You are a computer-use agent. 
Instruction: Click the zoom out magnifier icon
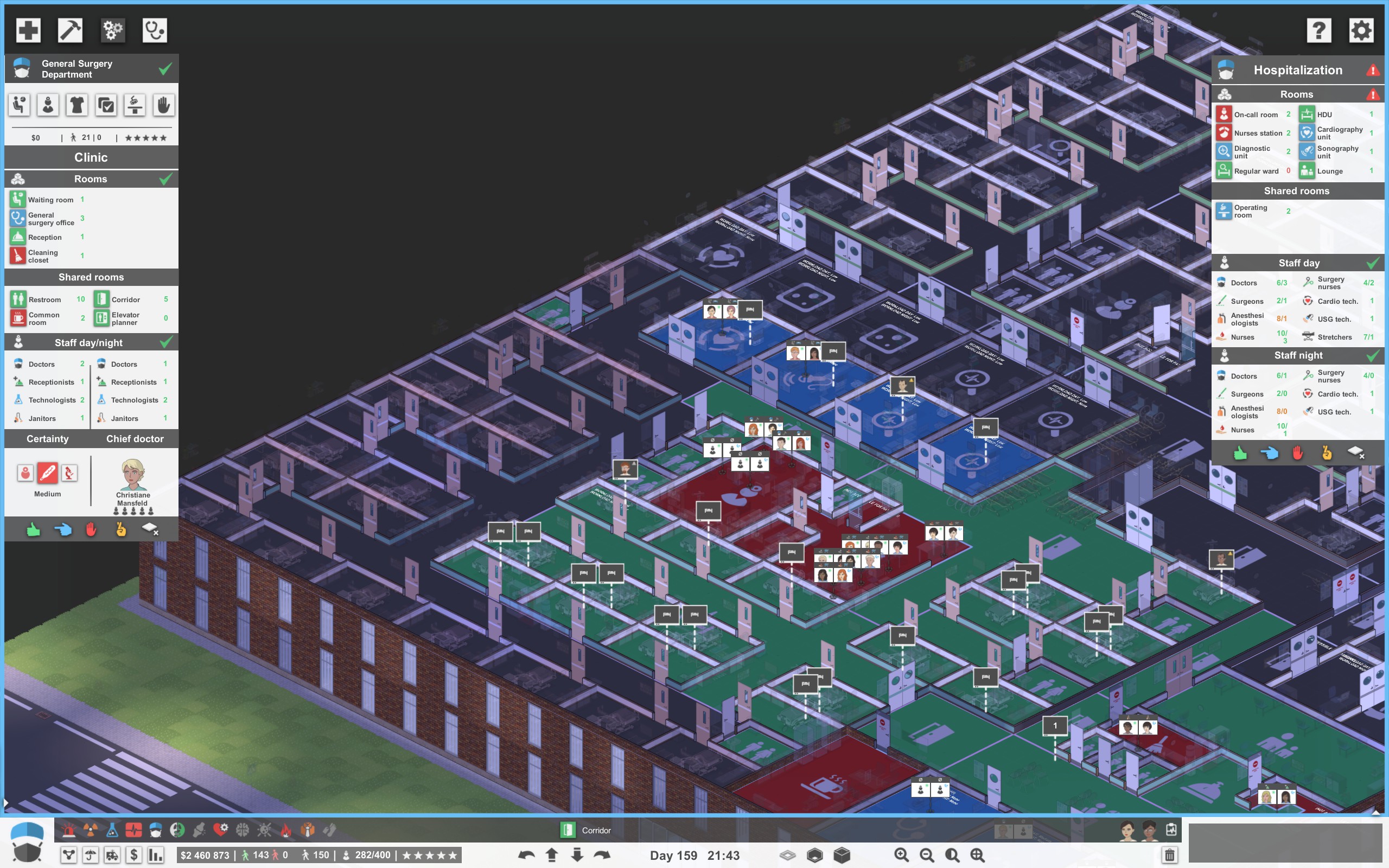tap(927, 856)
